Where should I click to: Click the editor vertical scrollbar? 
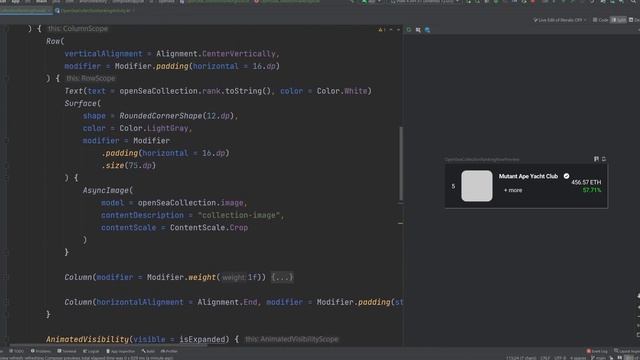(401, 163)
